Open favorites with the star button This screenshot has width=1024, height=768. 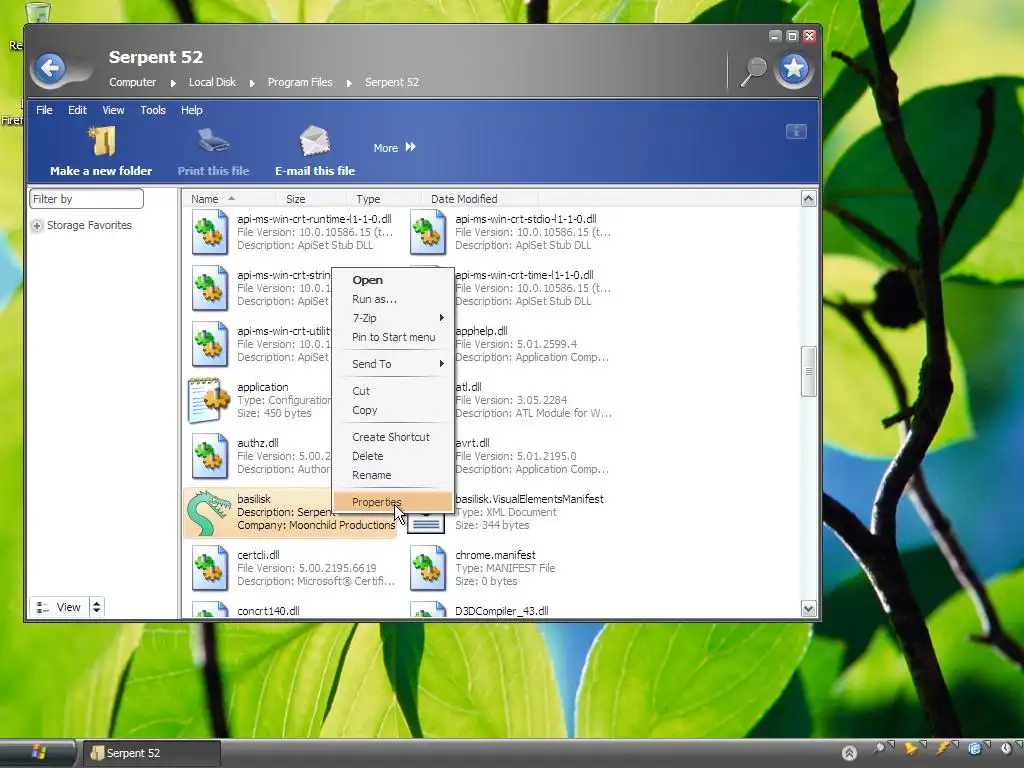tap(794, 69)
